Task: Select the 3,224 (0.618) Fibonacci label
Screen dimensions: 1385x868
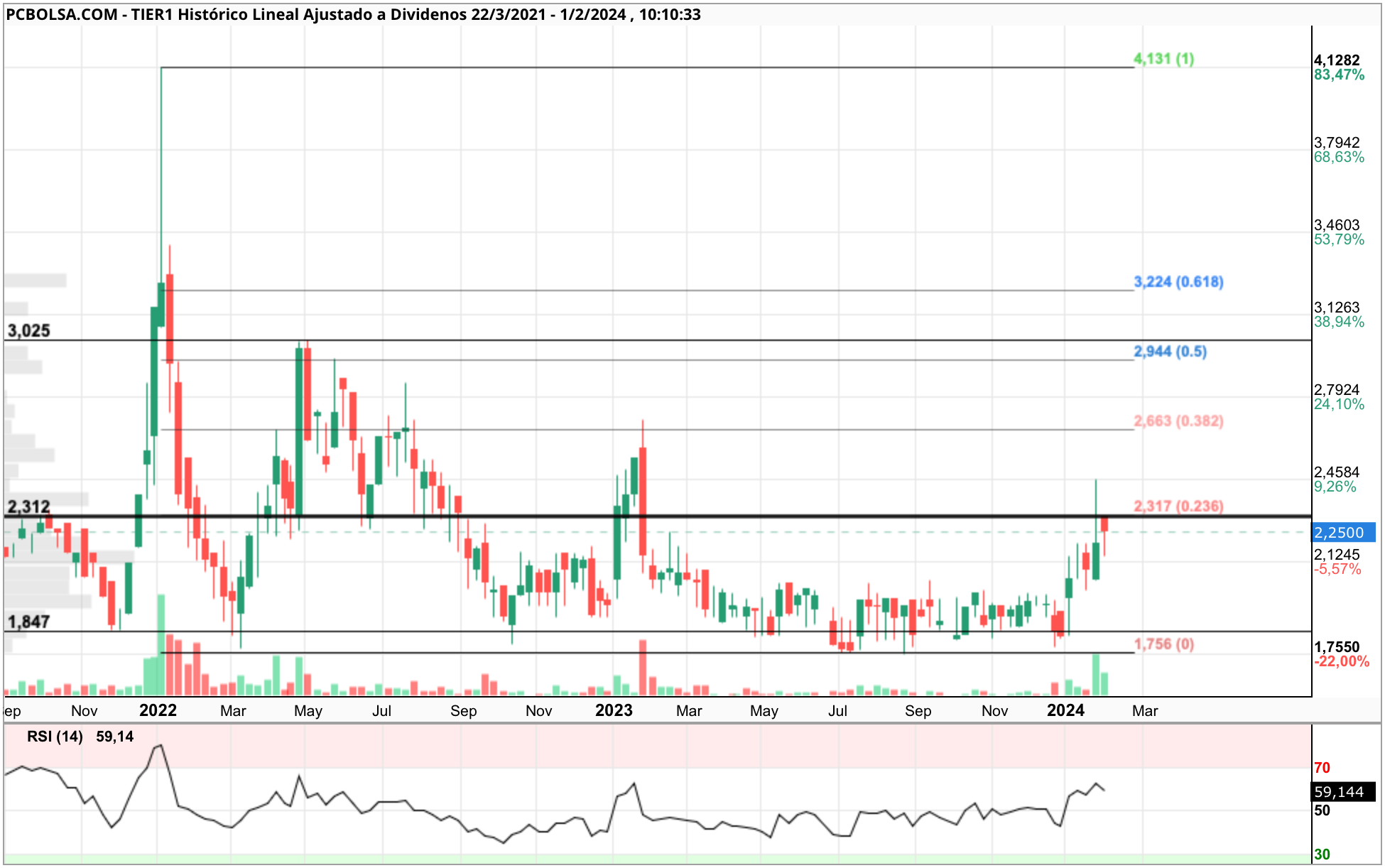Action: [x=1178, y=281]
